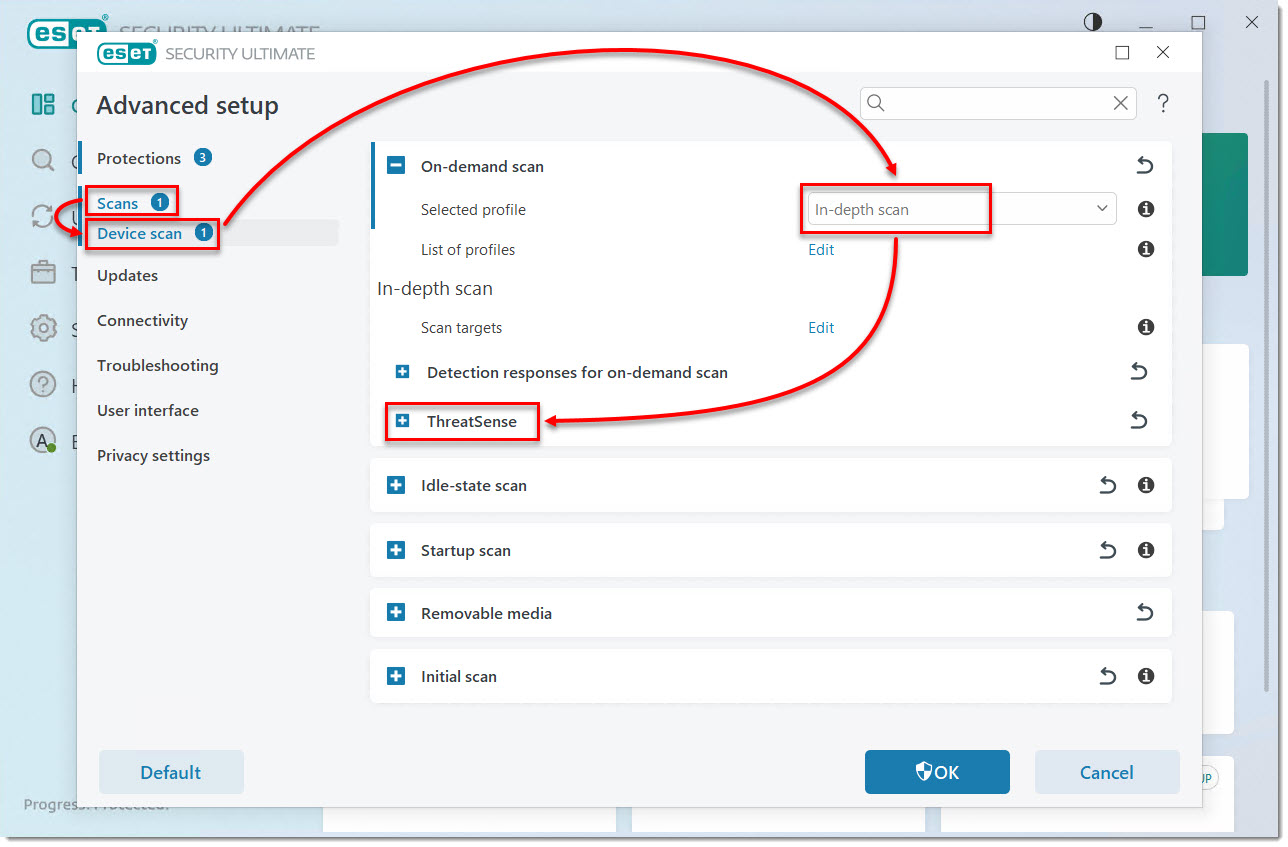Expand the Startup scan section
This screenshot has height=847, width=1288.
tap(396, 550)
